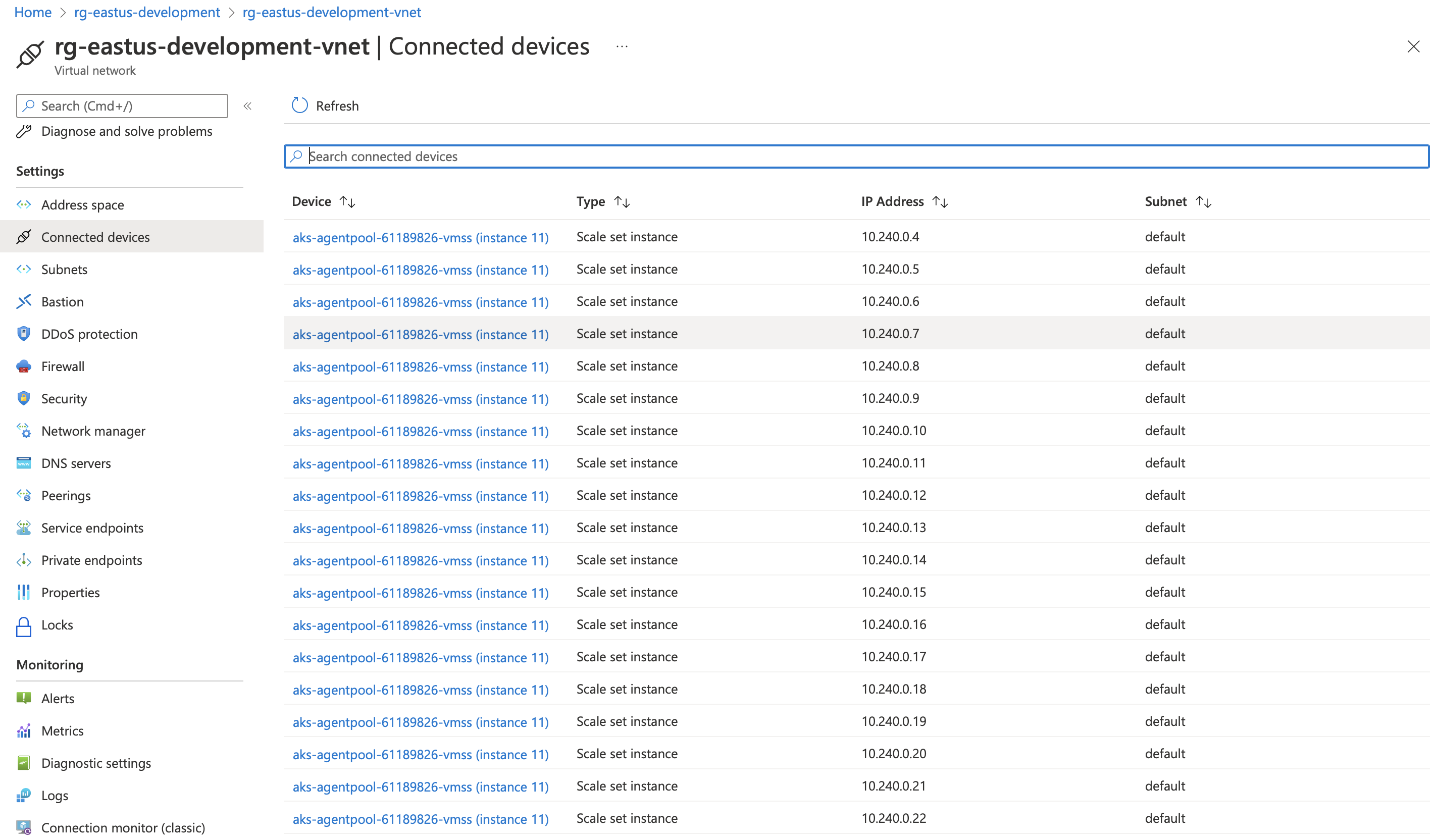
Task: Open the Bastion settings icon
Action: tap(23, 301)
